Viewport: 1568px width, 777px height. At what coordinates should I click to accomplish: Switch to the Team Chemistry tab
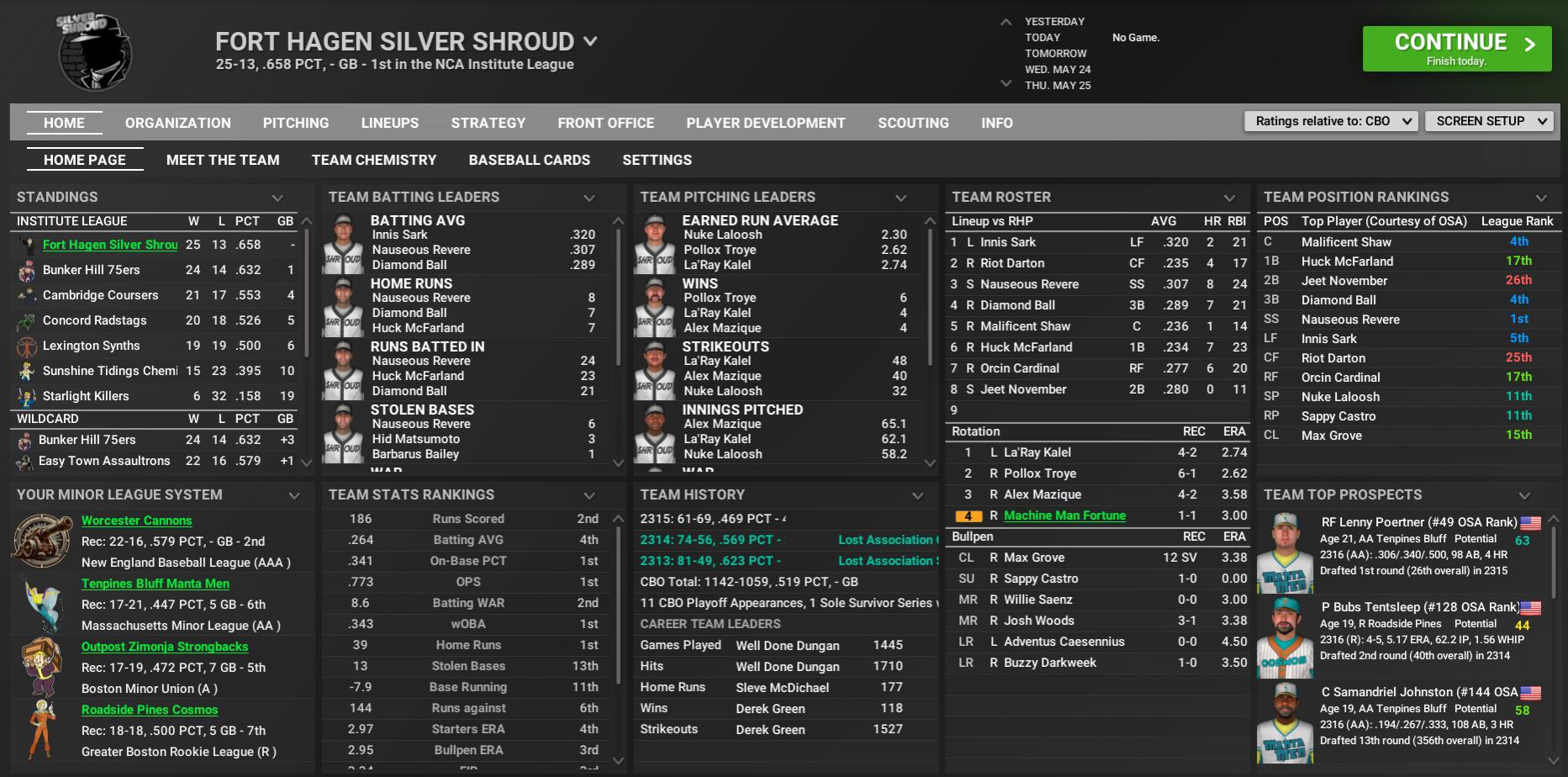tap(374, 160)
